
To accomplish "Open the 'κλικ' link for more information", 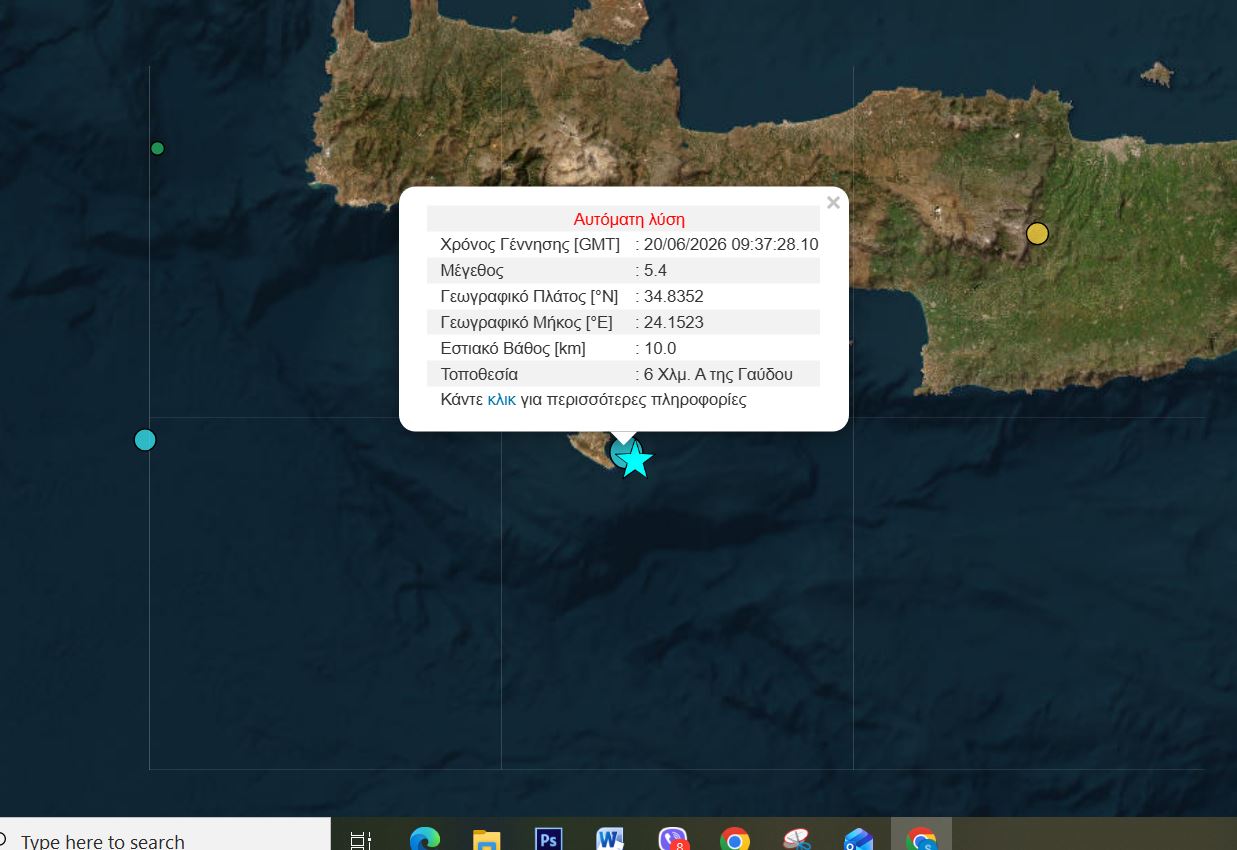I will click(502, 400).
